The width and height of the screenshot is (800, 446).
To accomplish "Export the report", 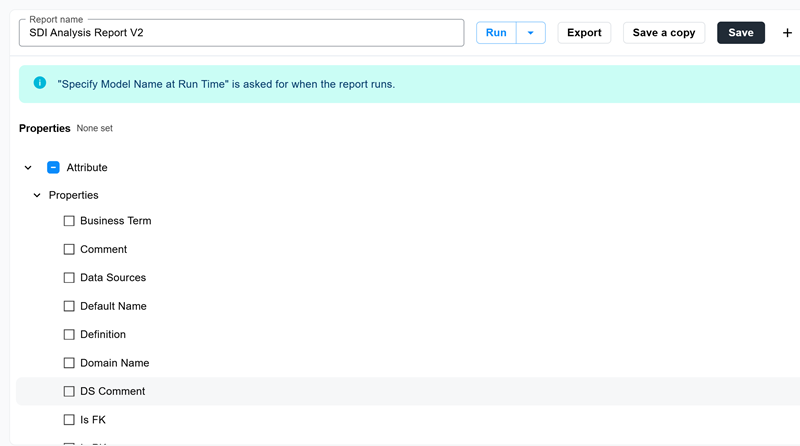I will pos(584,33).
